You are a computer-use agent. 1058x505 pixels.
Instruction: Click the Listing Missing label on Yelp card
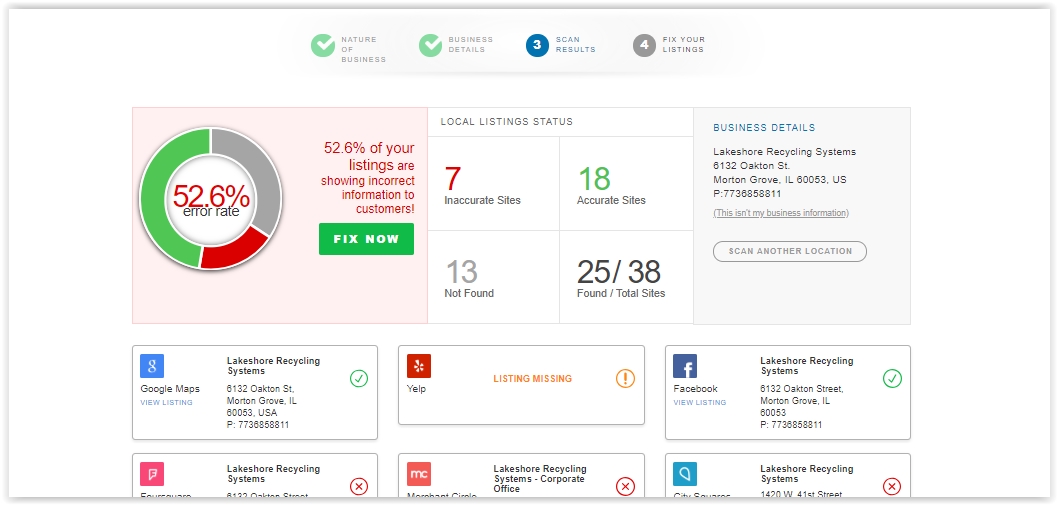click(x=532, y=379)
